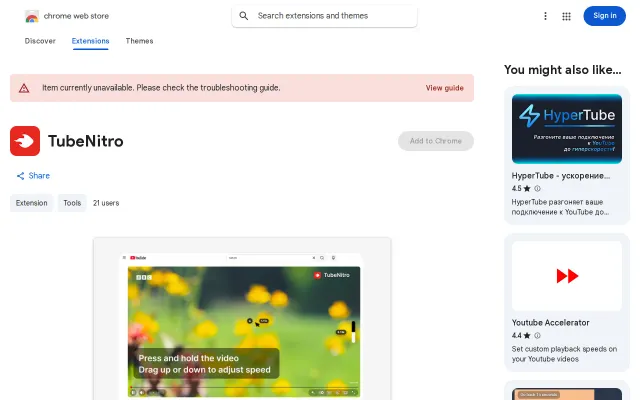Focus the Search extensions and themes field

[324, 16]
